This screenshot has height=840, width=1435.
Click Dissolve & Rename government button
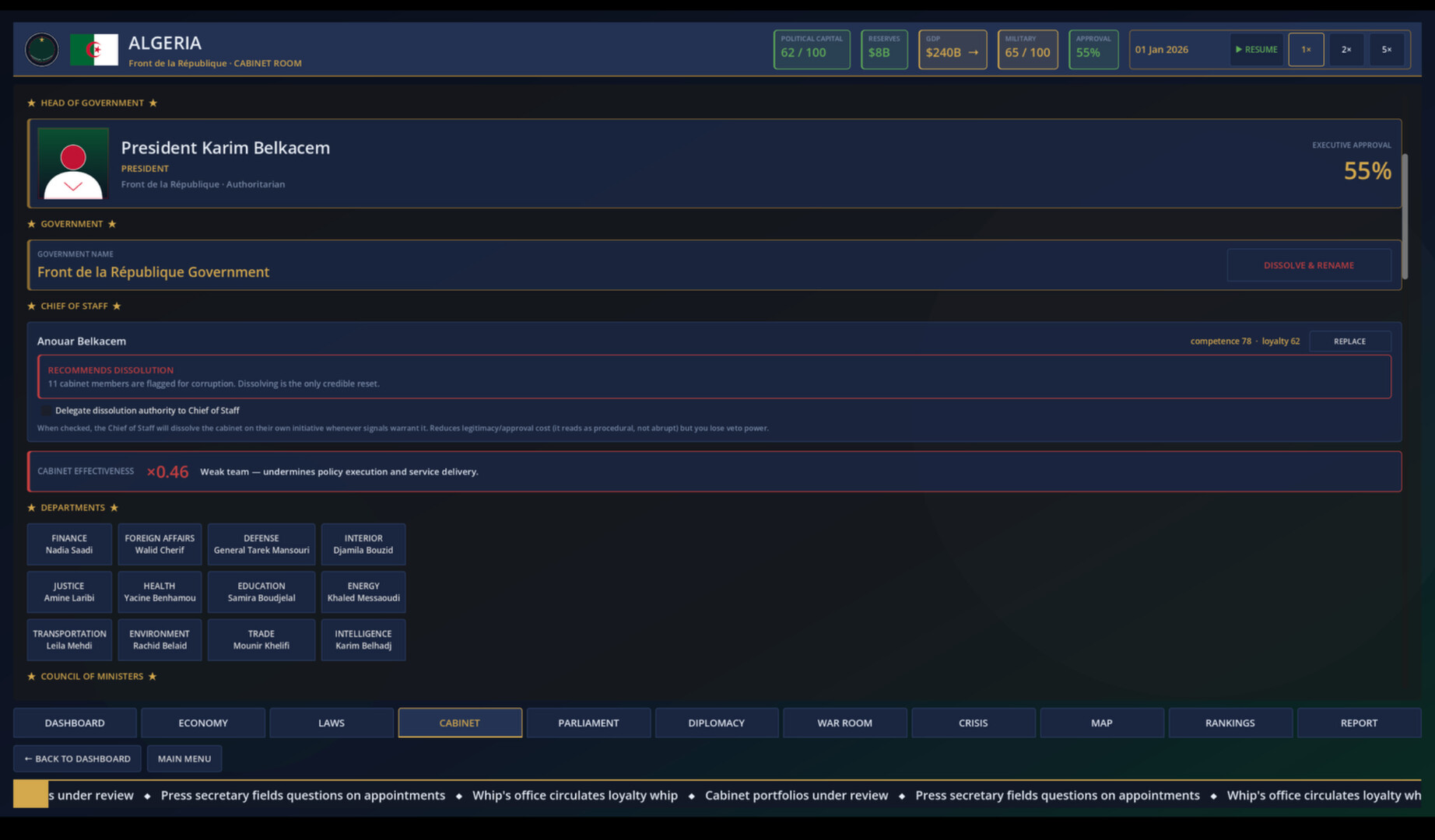coord(1309,265)
